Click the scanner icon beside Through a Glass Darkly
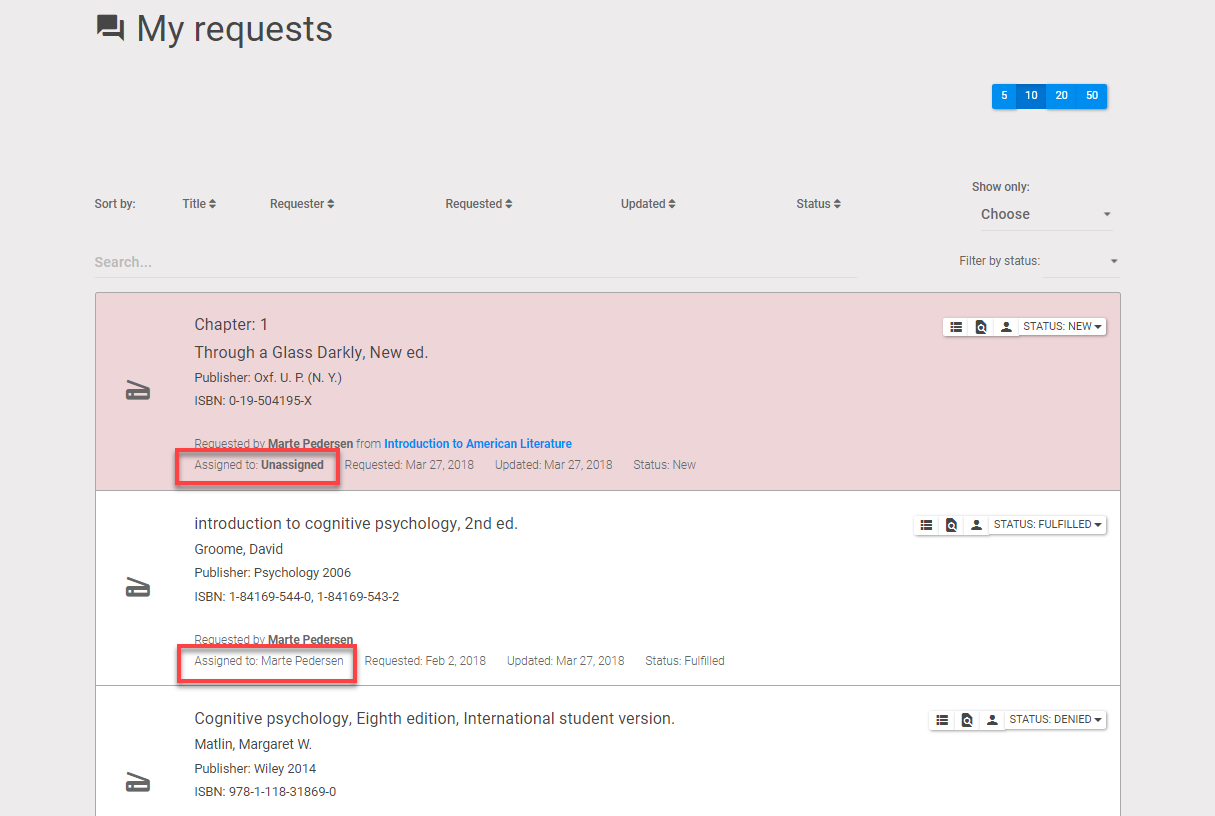 click(138, 391)
